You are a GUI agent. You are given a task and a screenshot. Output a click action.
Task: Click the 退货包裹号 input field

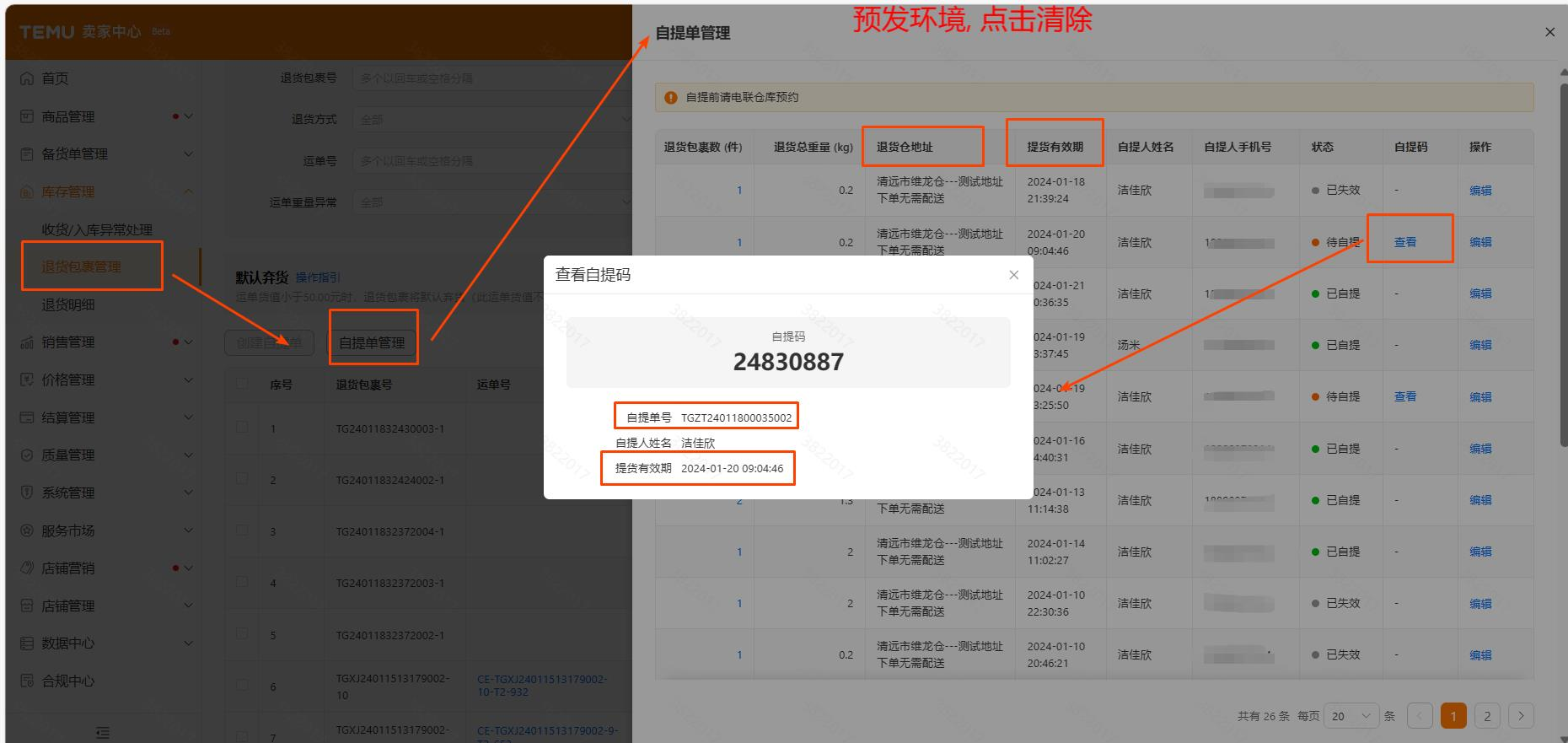(x=489, y=78)
